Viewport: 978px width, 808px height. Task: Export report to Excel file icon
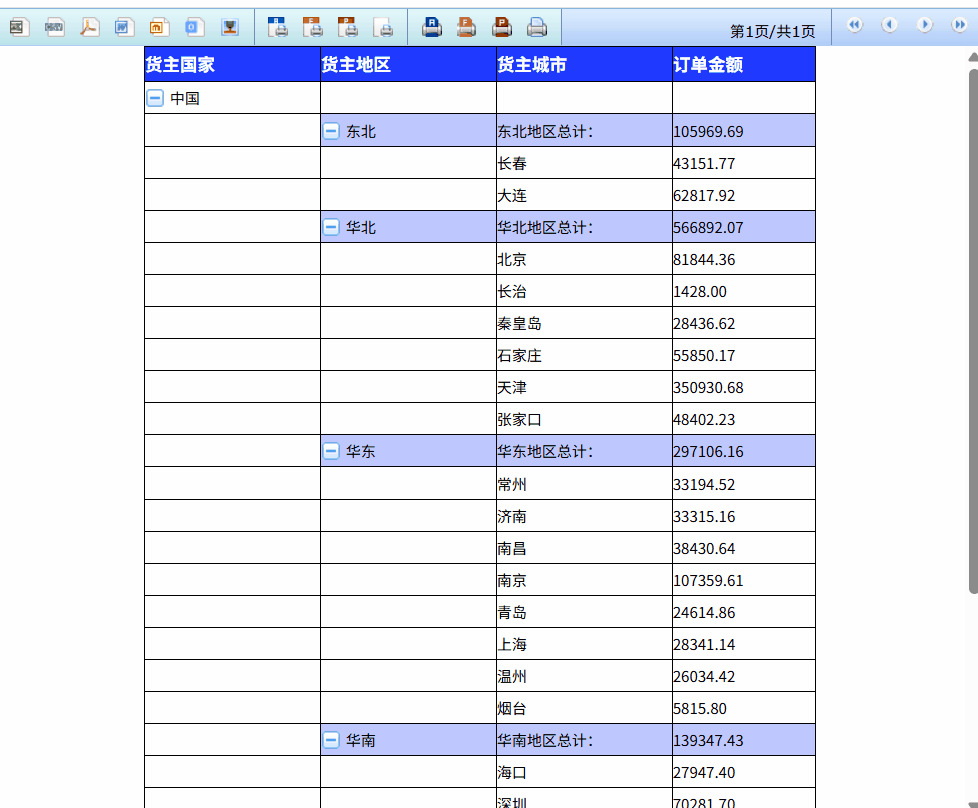point(19,27)
